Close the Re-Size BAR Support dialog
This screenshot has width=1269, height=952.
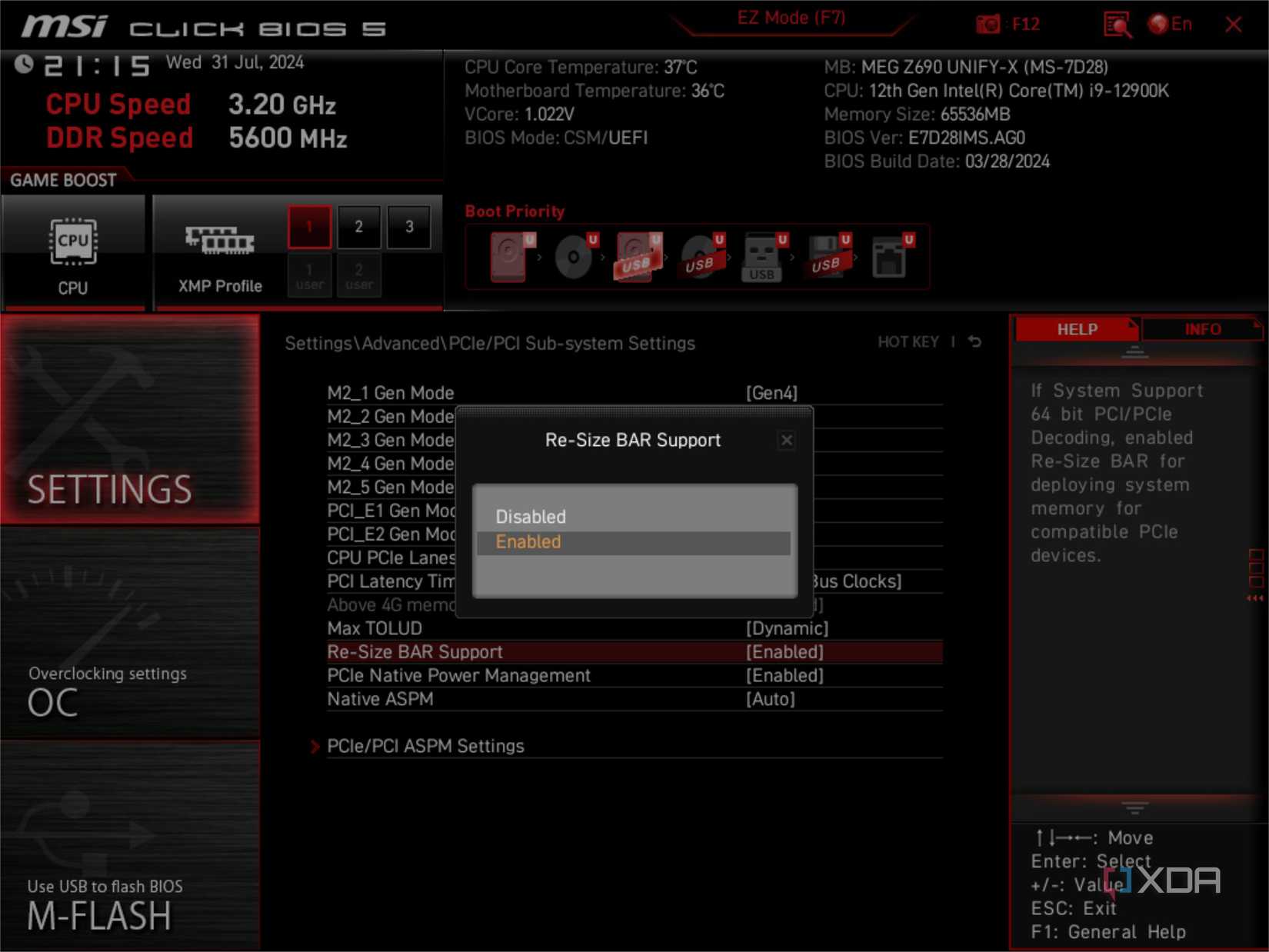[786, 440]
